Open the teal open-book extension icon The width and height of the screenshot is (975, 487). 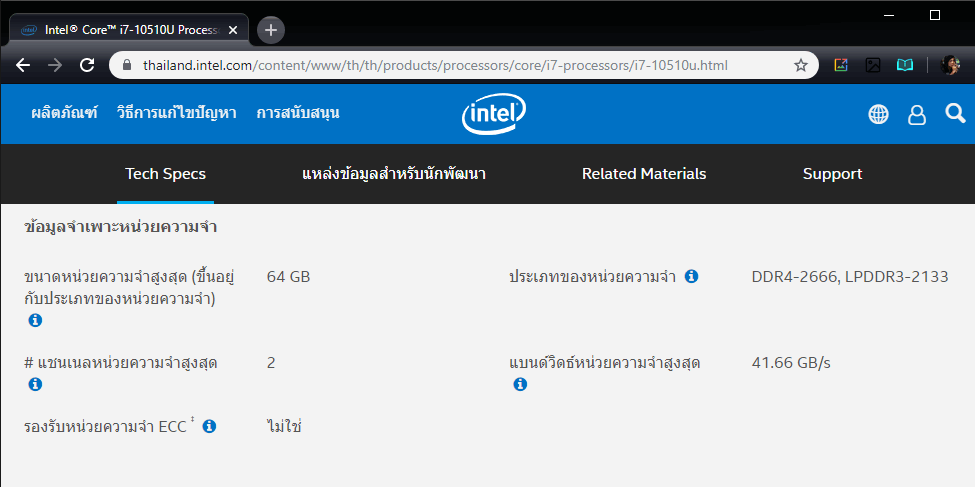905,66
